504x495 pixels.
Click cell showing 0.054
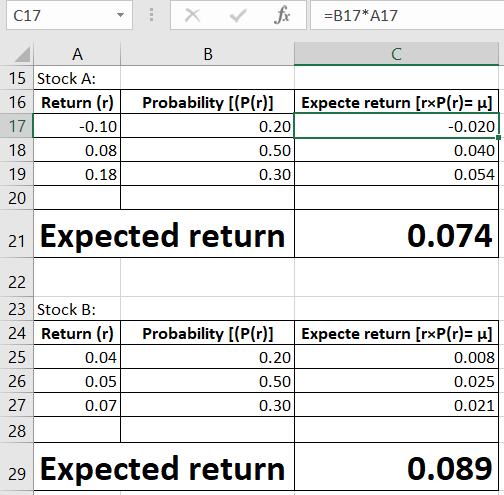pyautogui.click(x=396, y=174)
